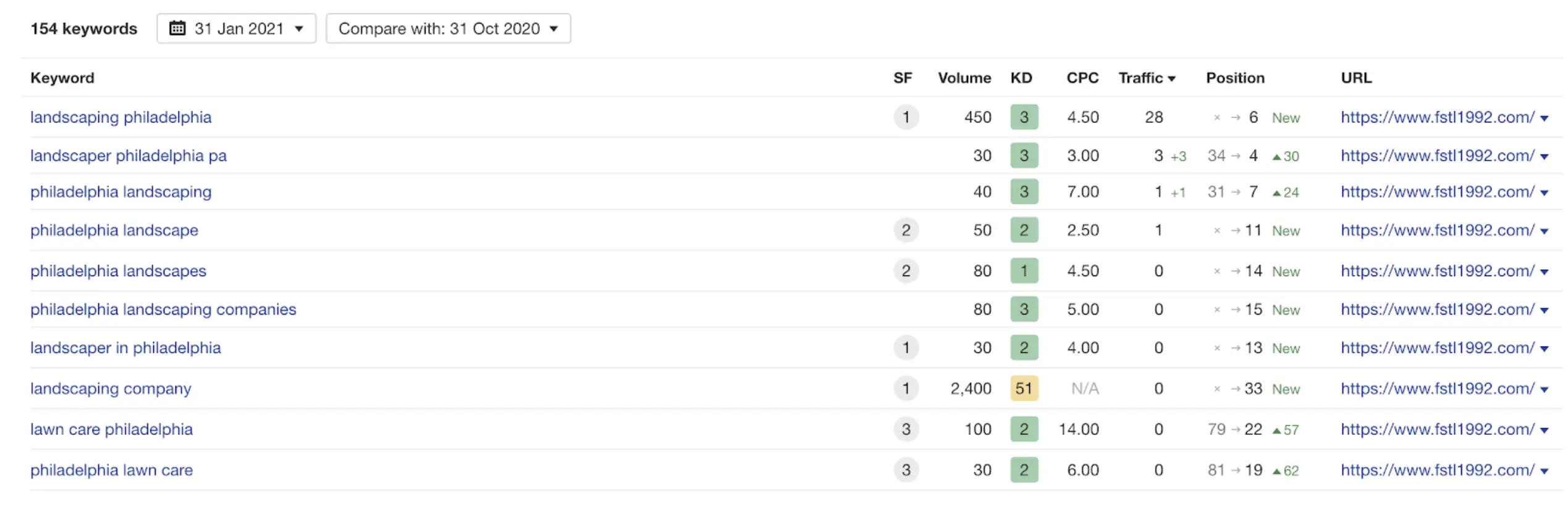Image resolution: width=1568 pixels, height=509 pixels.
Task: Open the 31 Jan 2021 date picker
Action: click(x=236, y=28)
